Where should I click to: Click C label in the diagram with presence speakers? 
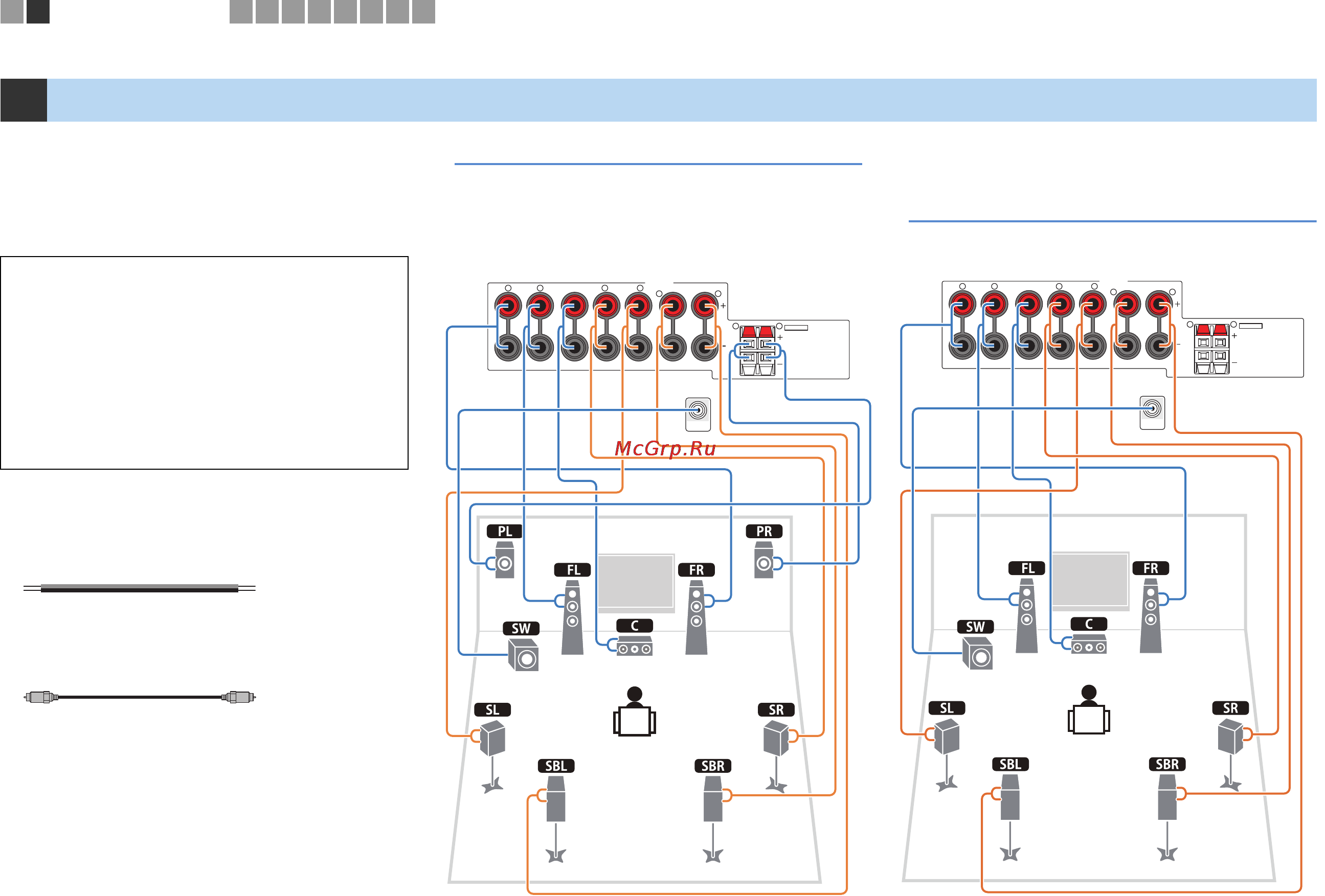[635, 626]
